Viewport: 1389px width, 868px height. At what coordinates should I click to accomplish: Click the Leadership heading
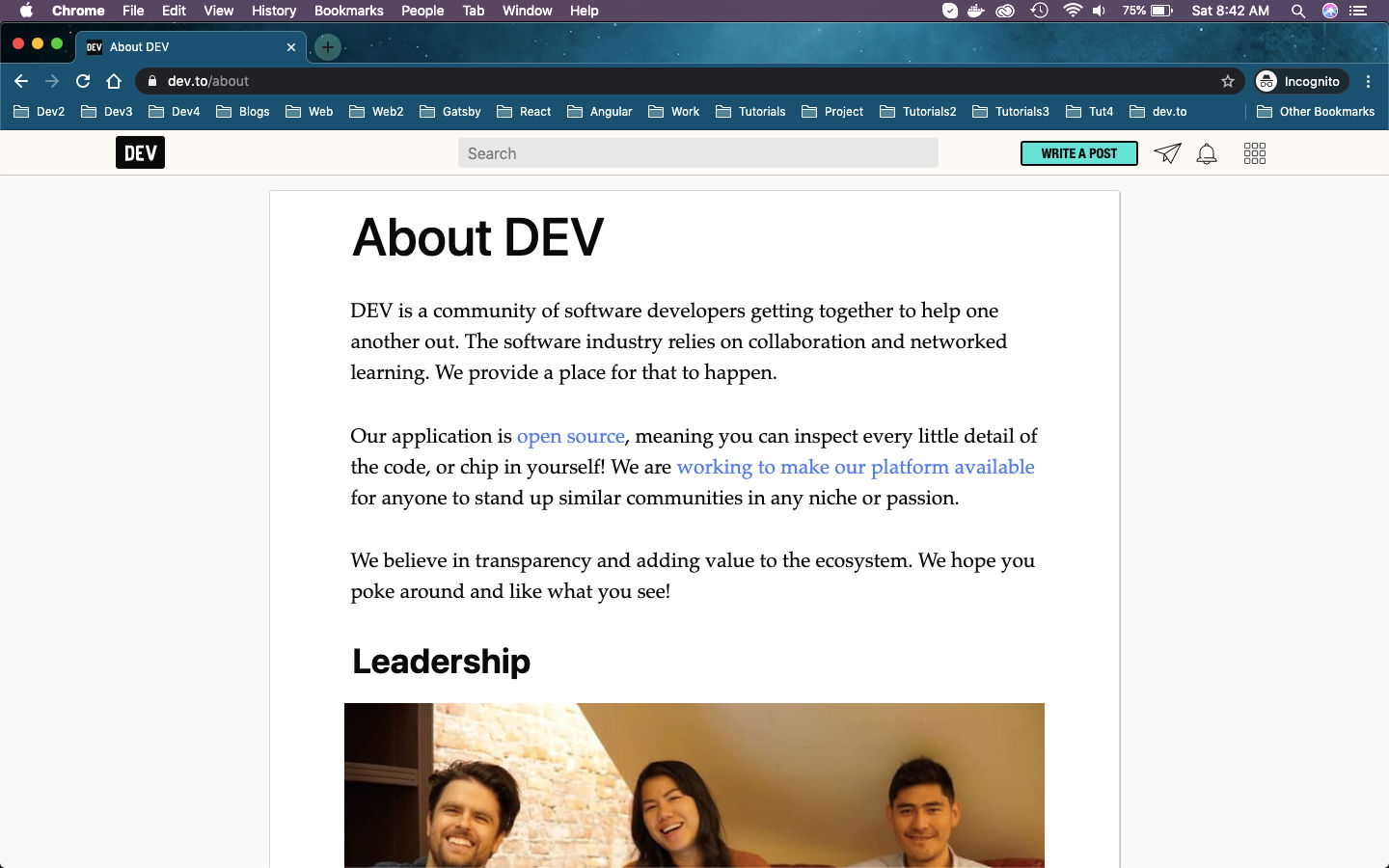(x=441, y=662)
